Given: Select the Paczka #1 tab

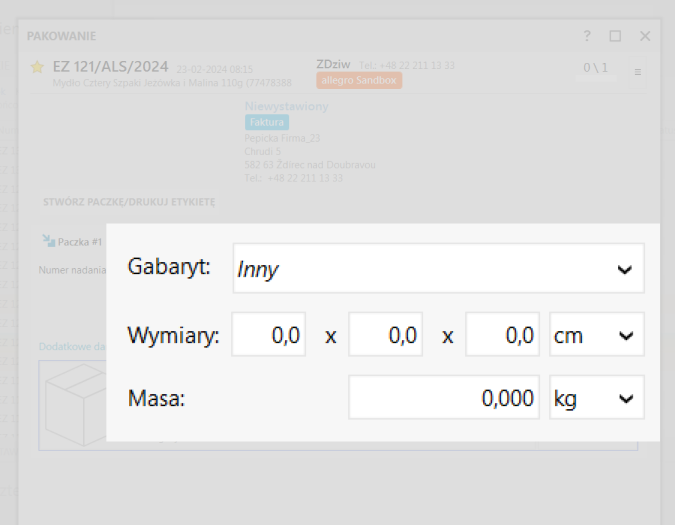Looking at the screenshot, I should 80,242.
